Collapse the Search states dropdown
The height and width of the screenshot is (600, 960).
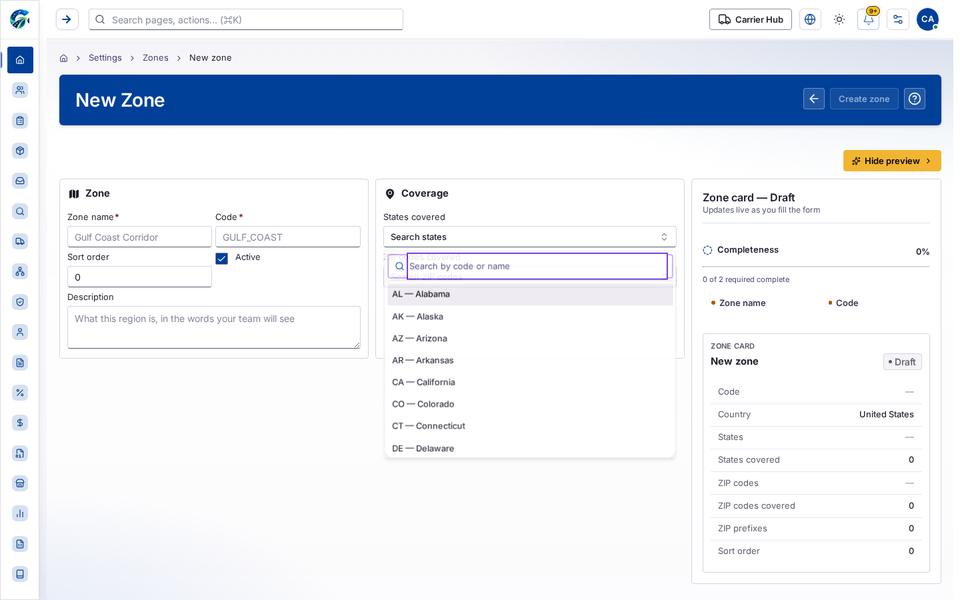point(530,237)
